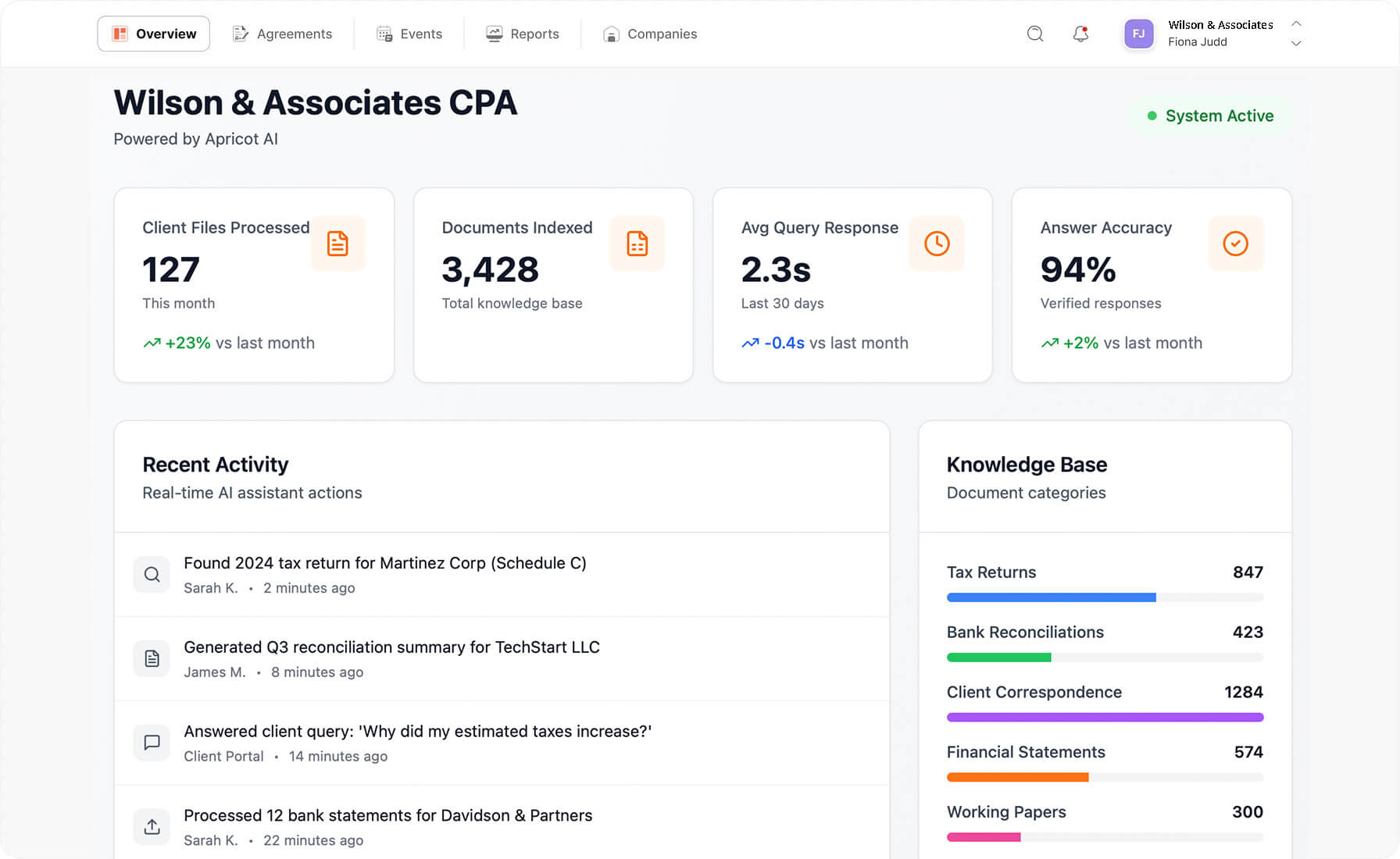The image size is (1400, 859).
Task: Select the Events navigation tab
Action: point(409,34)
